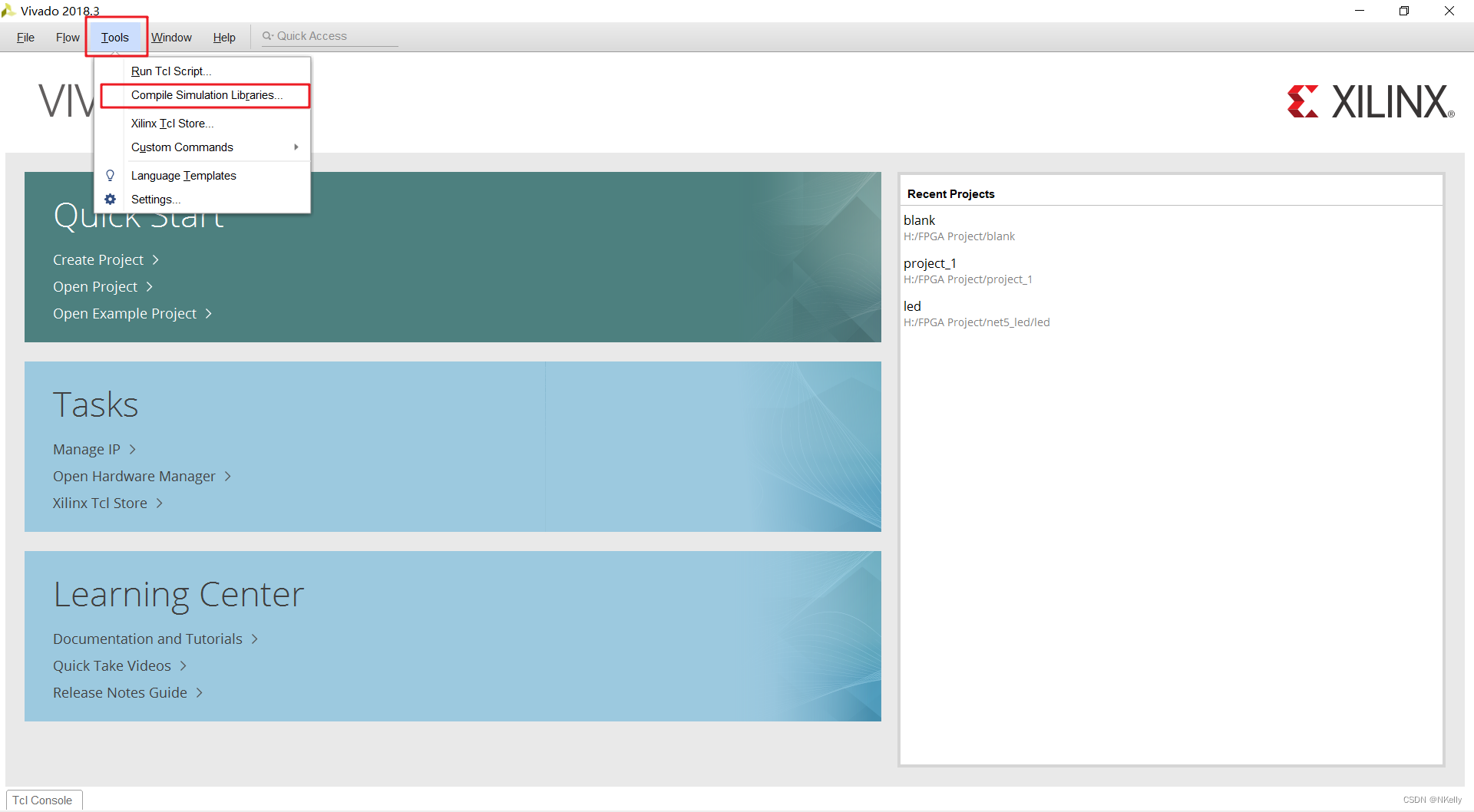Click the Xilinx logo
Viewport: 1474px width, 812px height.
(x=1370, y=102)
